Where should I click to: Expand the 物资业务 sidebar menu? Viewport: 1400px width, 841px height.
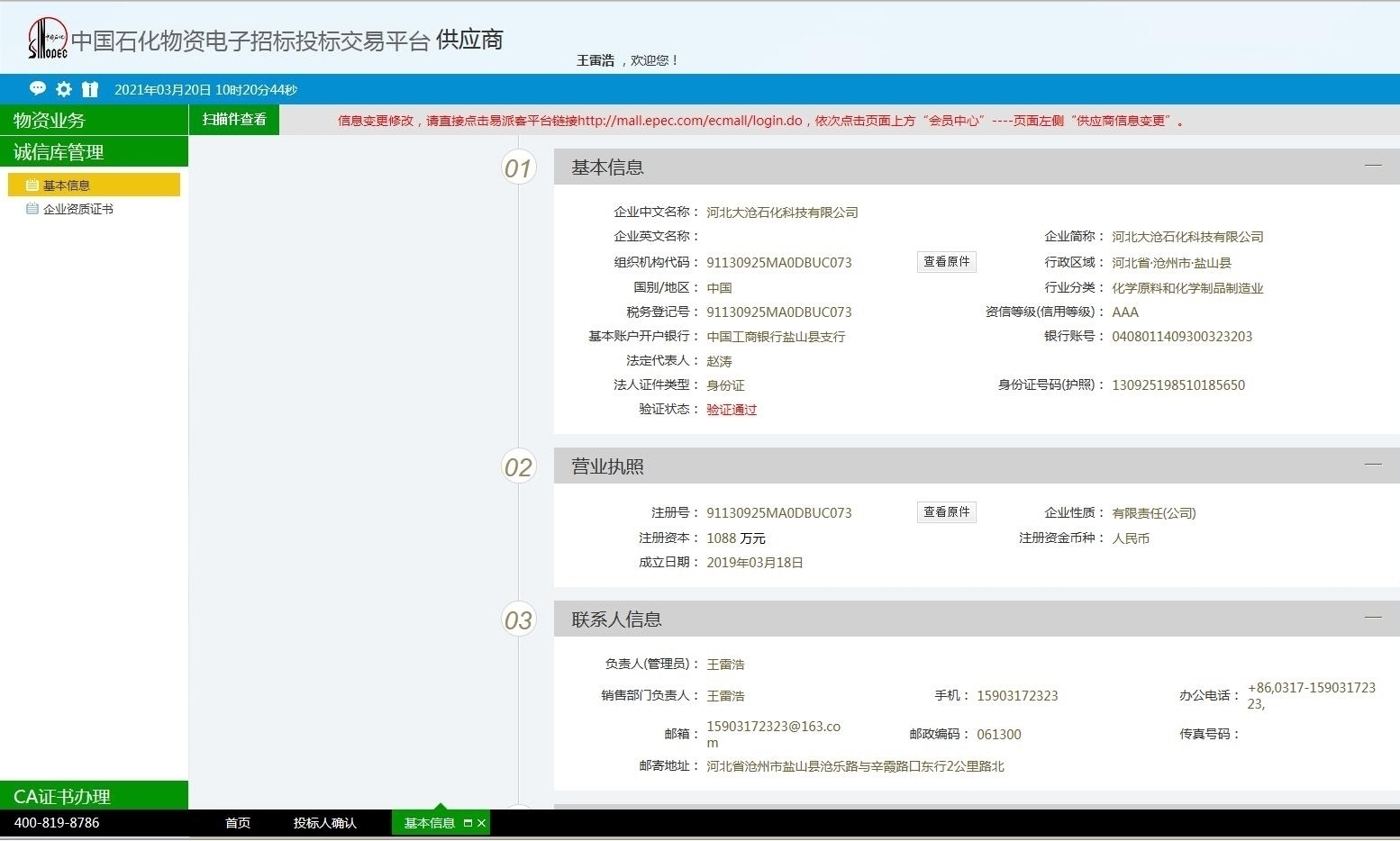click(x=94, y=121)
